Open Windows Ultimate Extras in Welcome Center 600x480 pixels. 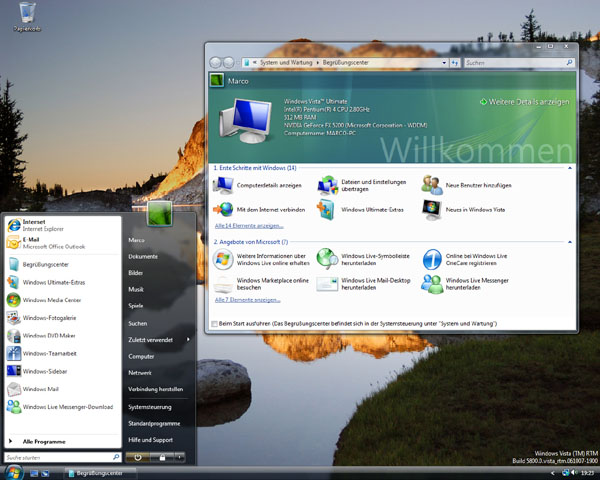click(360, 210)
